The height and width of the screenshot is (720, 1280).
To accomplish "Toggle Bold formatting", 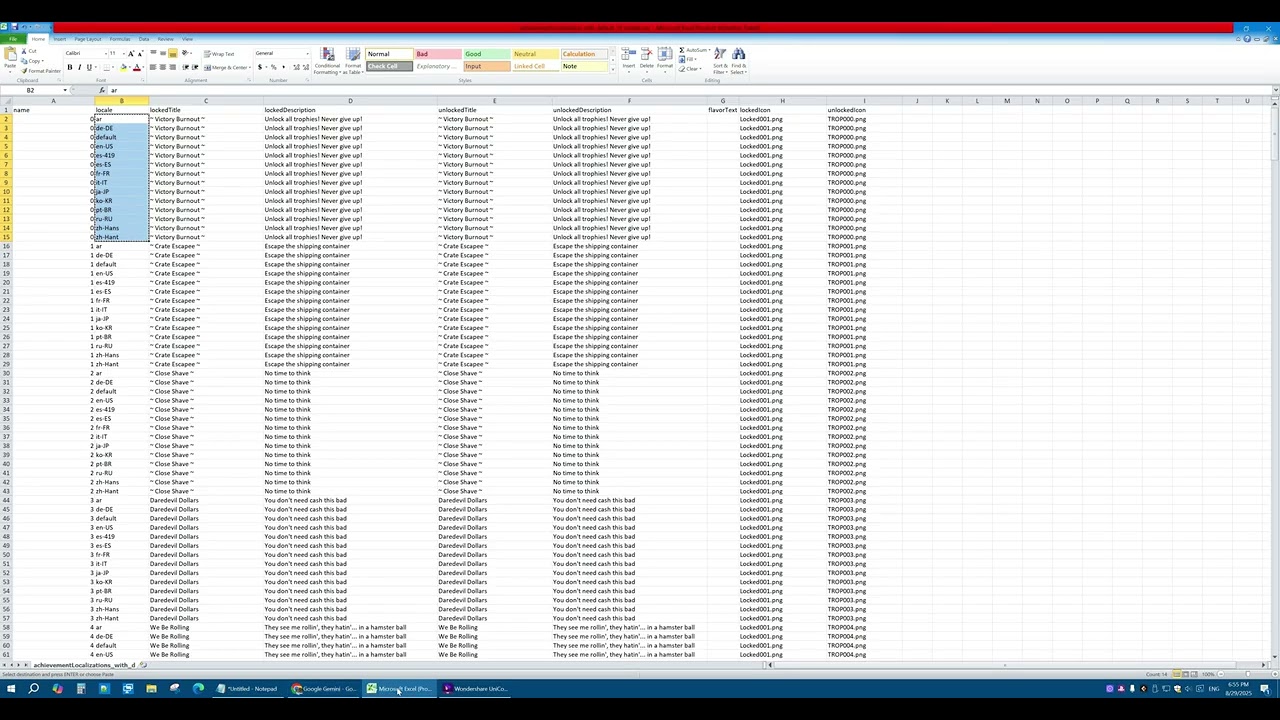I will click(70, 67).
